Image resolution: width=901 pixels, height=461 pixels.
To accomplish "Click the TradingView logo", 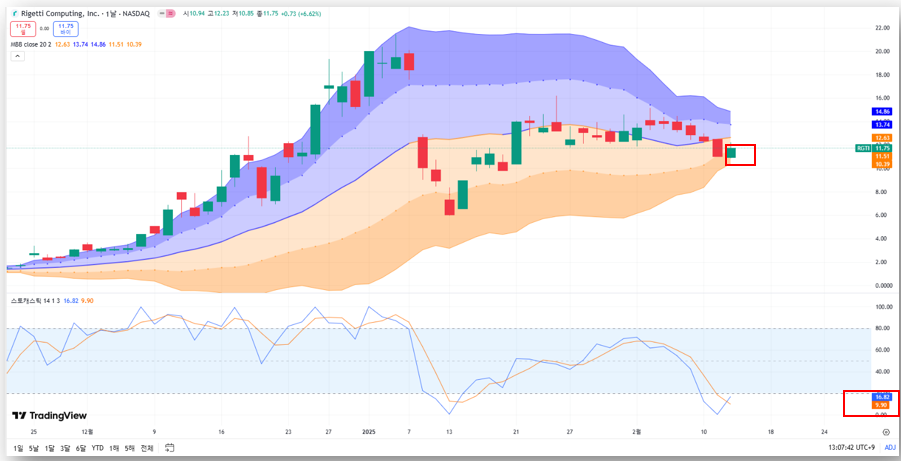I will click(x=49, y=416).
